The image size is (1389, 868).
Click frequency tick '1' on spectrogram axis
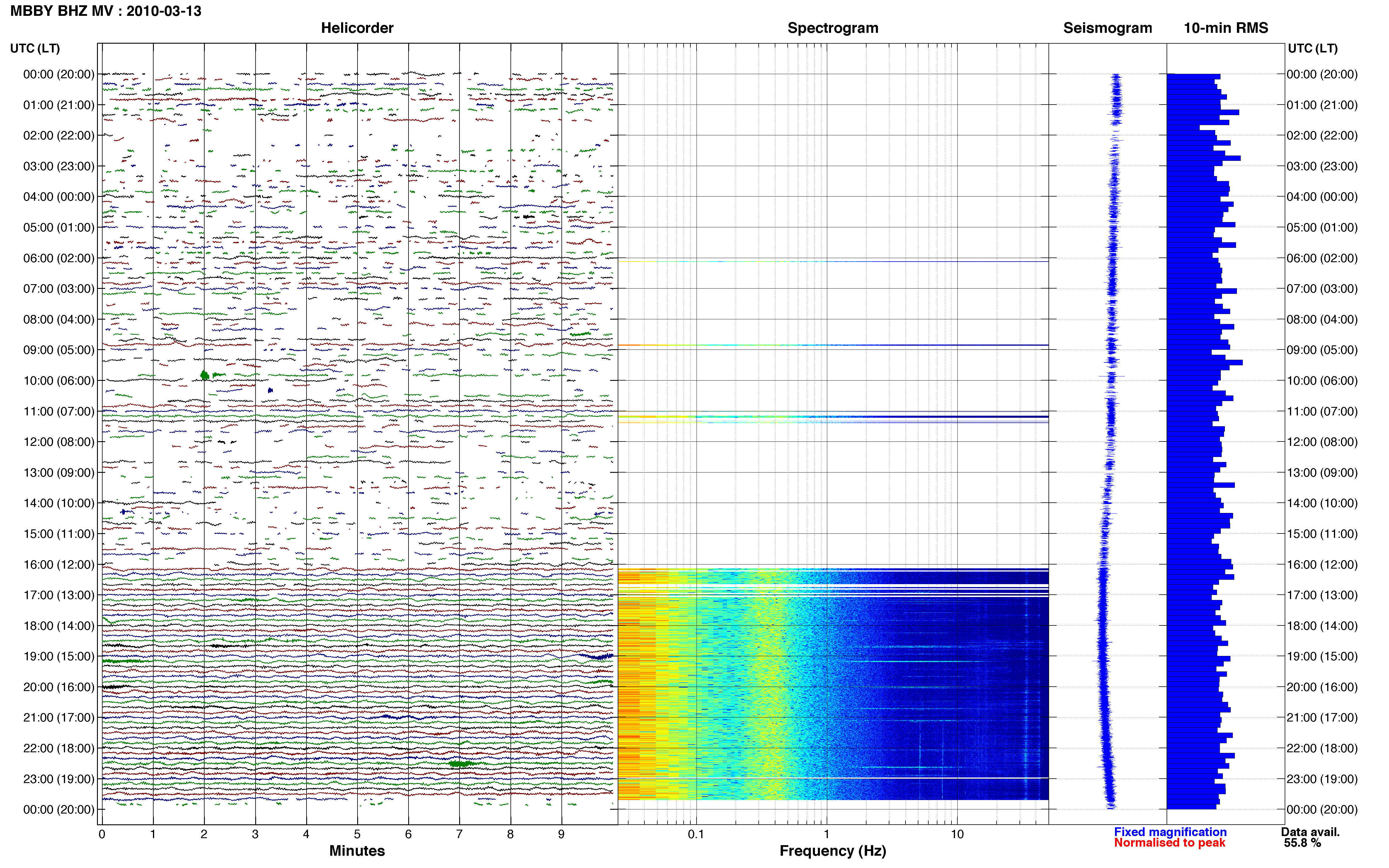tap(826, 835)
